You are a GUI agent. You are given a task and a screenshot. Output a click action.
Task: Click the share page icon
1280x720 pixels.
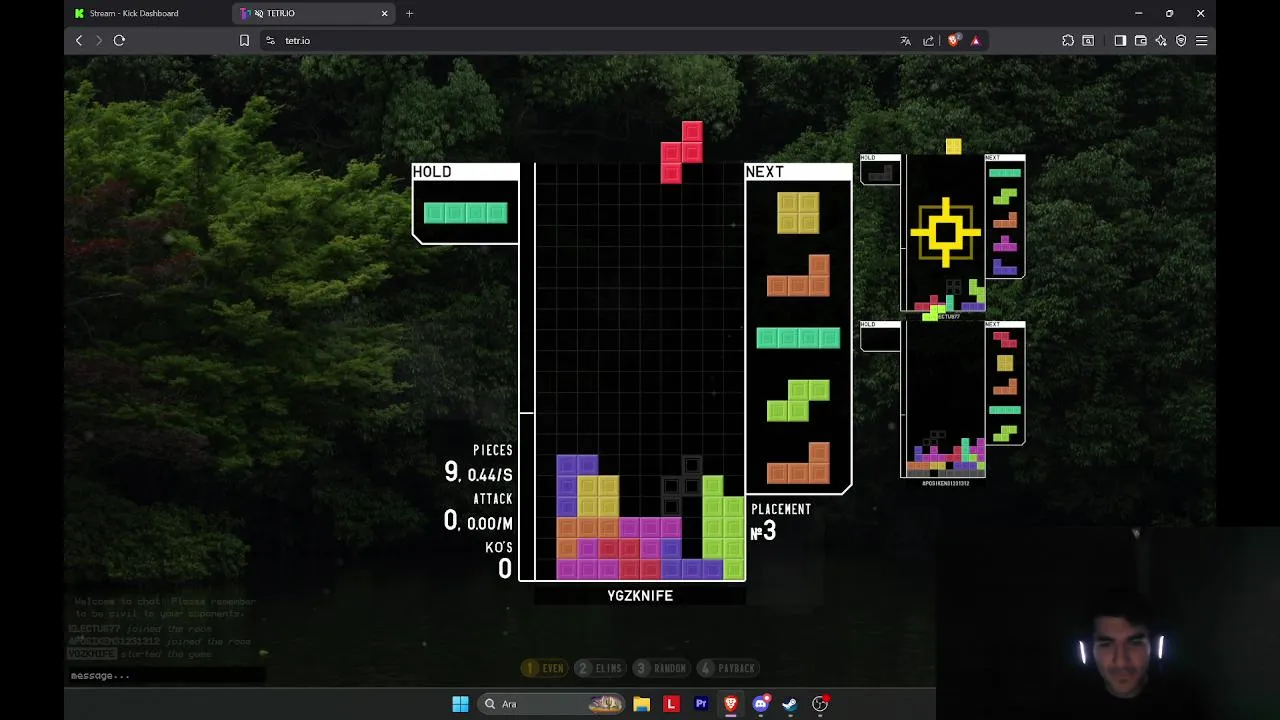[x=928, y=40]
